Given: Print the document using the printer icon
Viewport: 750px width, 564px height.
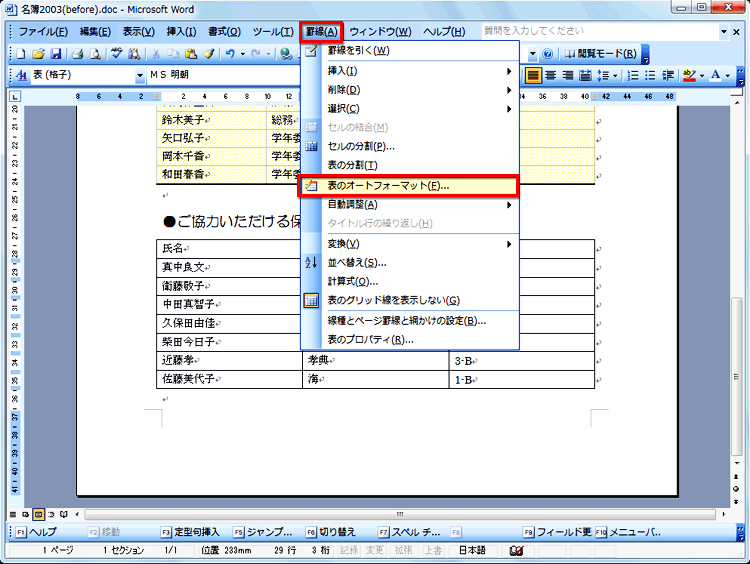Looking at the screenshot, I should pos(77,54).
